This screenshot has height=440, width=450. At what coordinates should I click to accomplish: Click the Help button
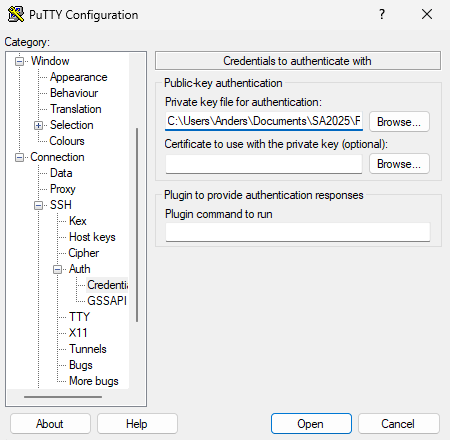[137, 424]
